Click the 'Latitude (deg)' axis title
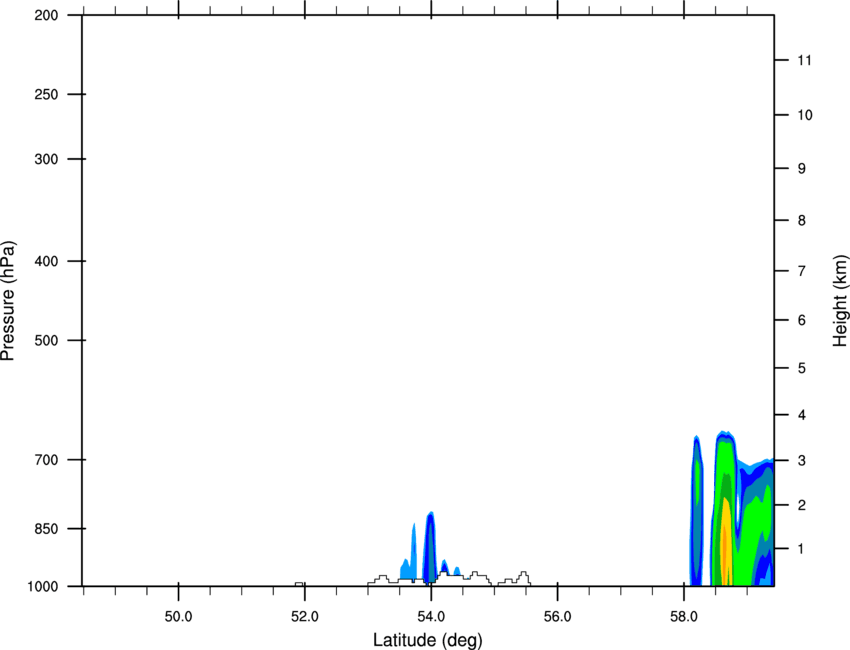The image size is (850, 650). click(x=427, y=640)
